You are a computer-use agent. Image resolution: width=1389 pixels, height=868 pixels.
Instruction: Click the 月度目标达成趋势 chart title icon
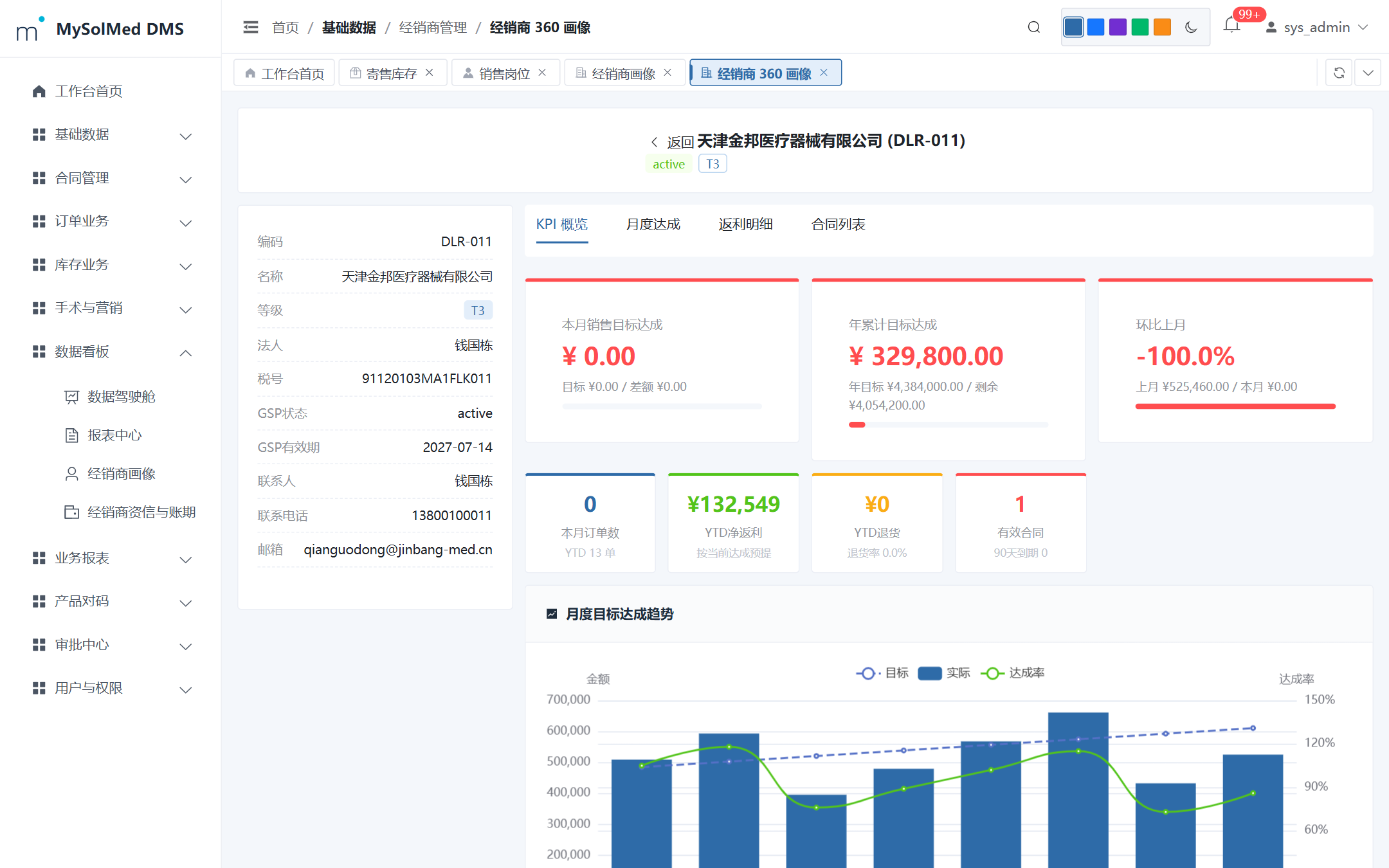(552, 614)
